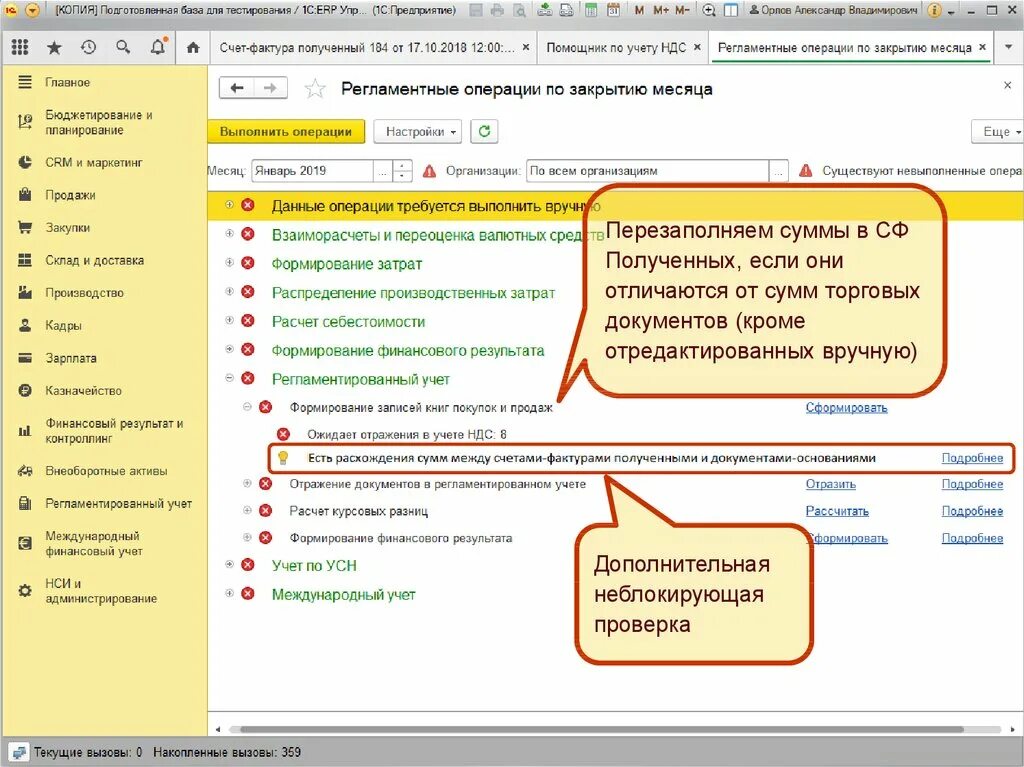Expand Взаиморасчеты и переоценка валютных средств
Viewport: 1024px width, 767px height.
229,233
